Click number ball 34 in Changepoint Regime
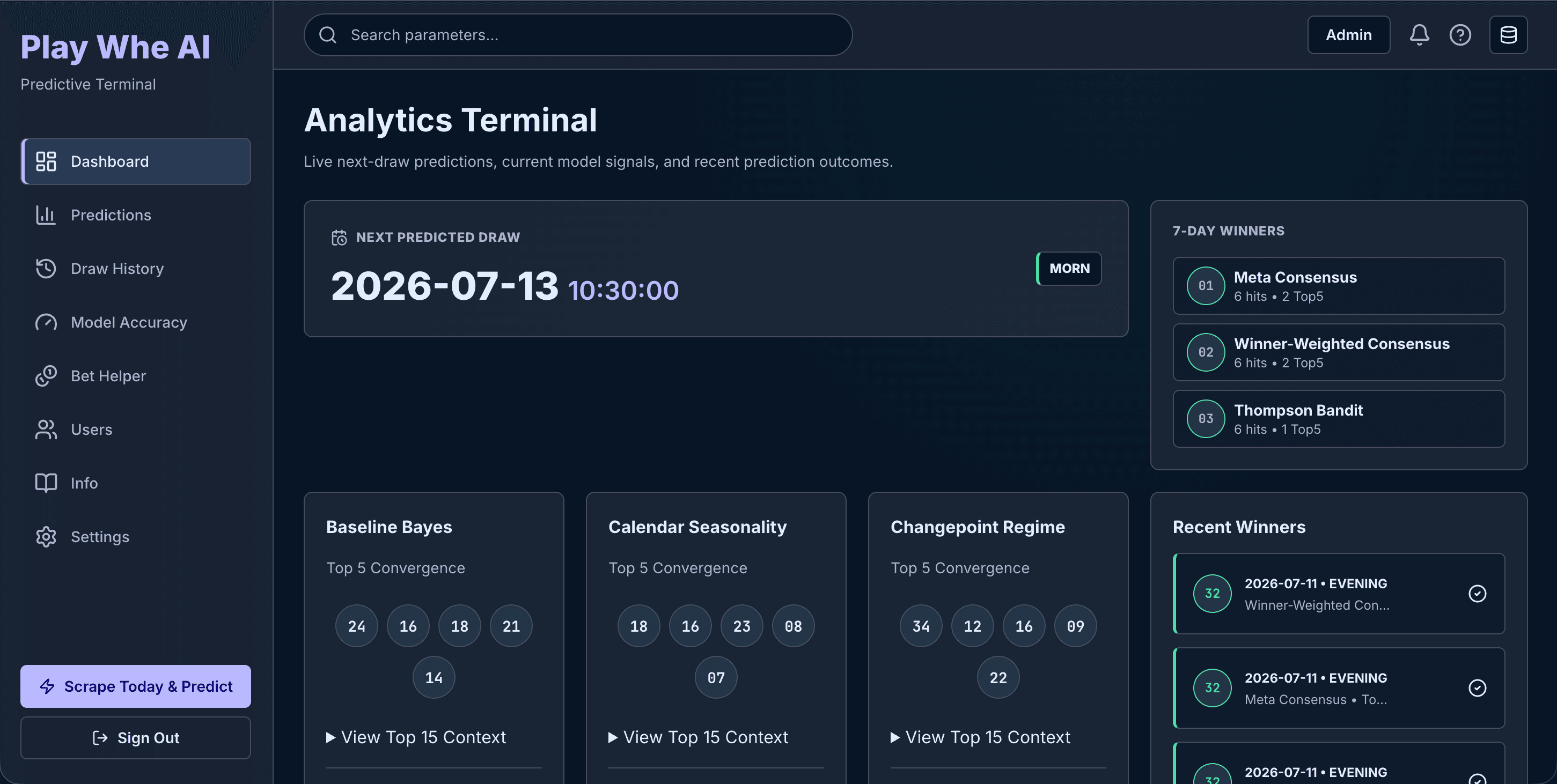 click(x=921, y=626)
